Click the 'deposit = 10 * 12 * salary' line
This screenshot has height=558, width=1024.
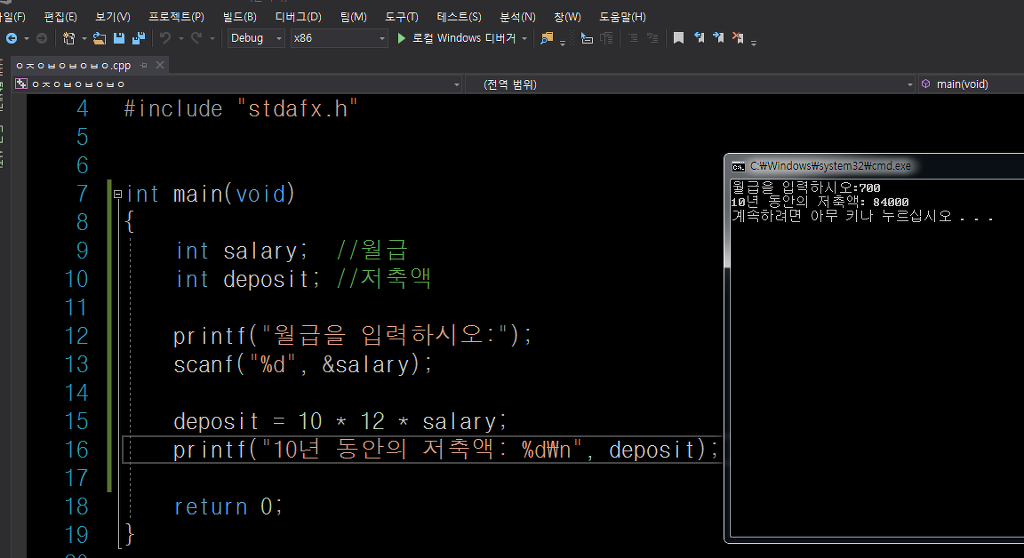(340, 421)
